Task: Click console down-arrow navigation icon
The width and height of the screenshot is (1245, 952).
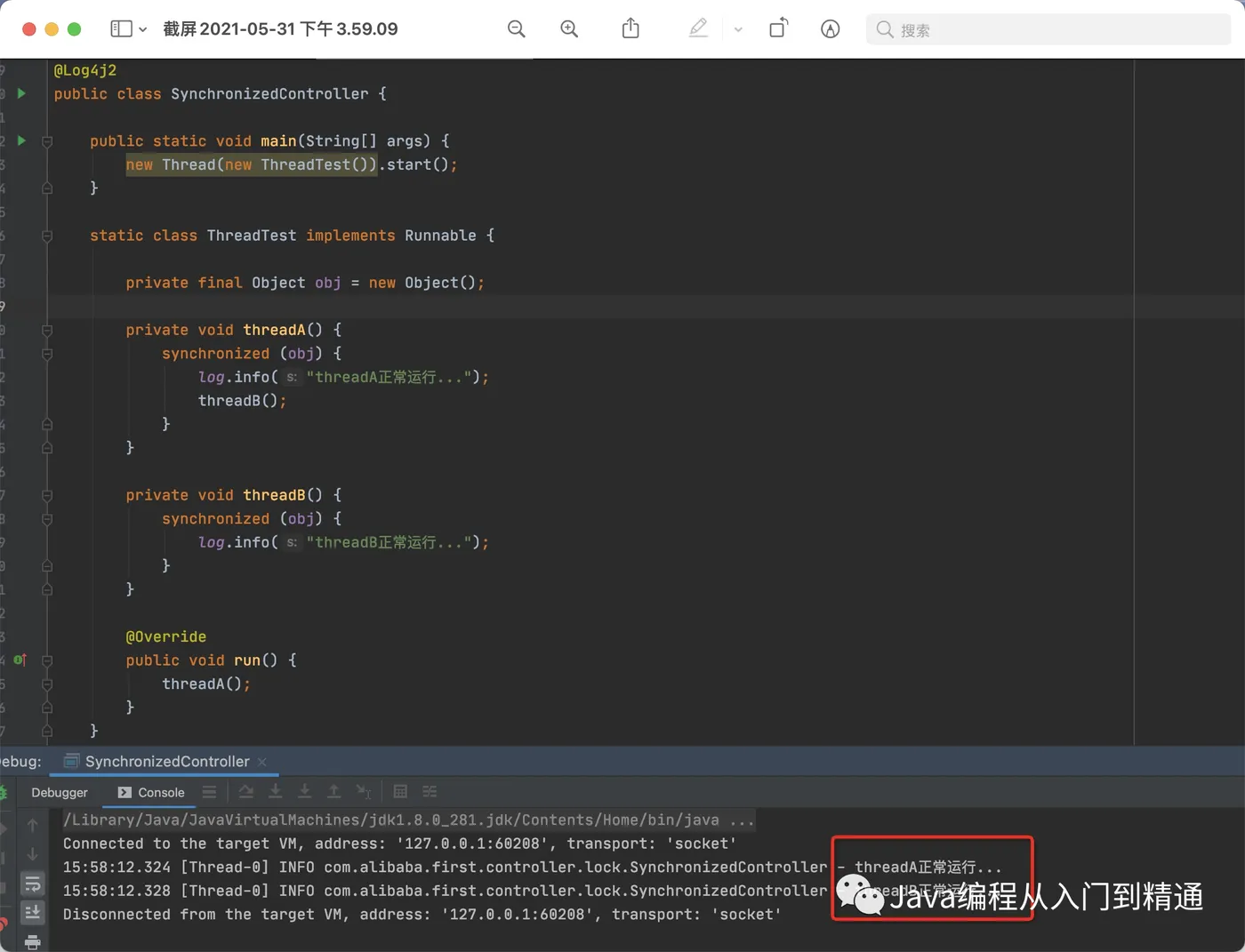Action: 33,853
